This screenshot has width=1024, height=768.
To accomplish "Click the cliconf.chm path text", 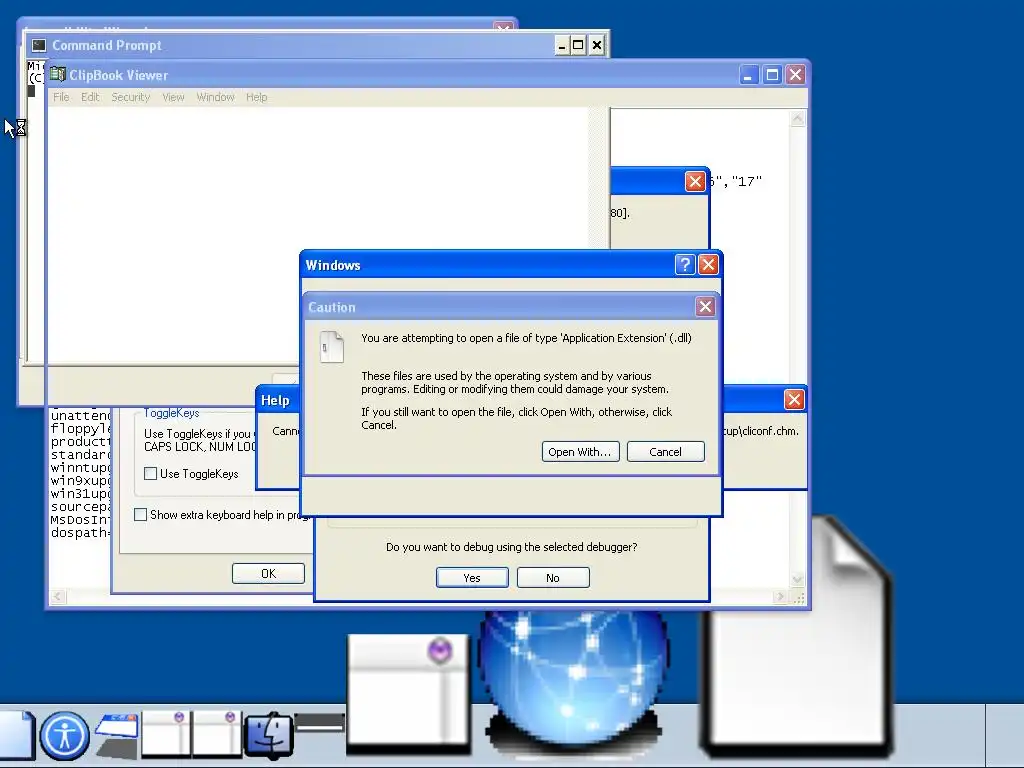I will point(761,431).
